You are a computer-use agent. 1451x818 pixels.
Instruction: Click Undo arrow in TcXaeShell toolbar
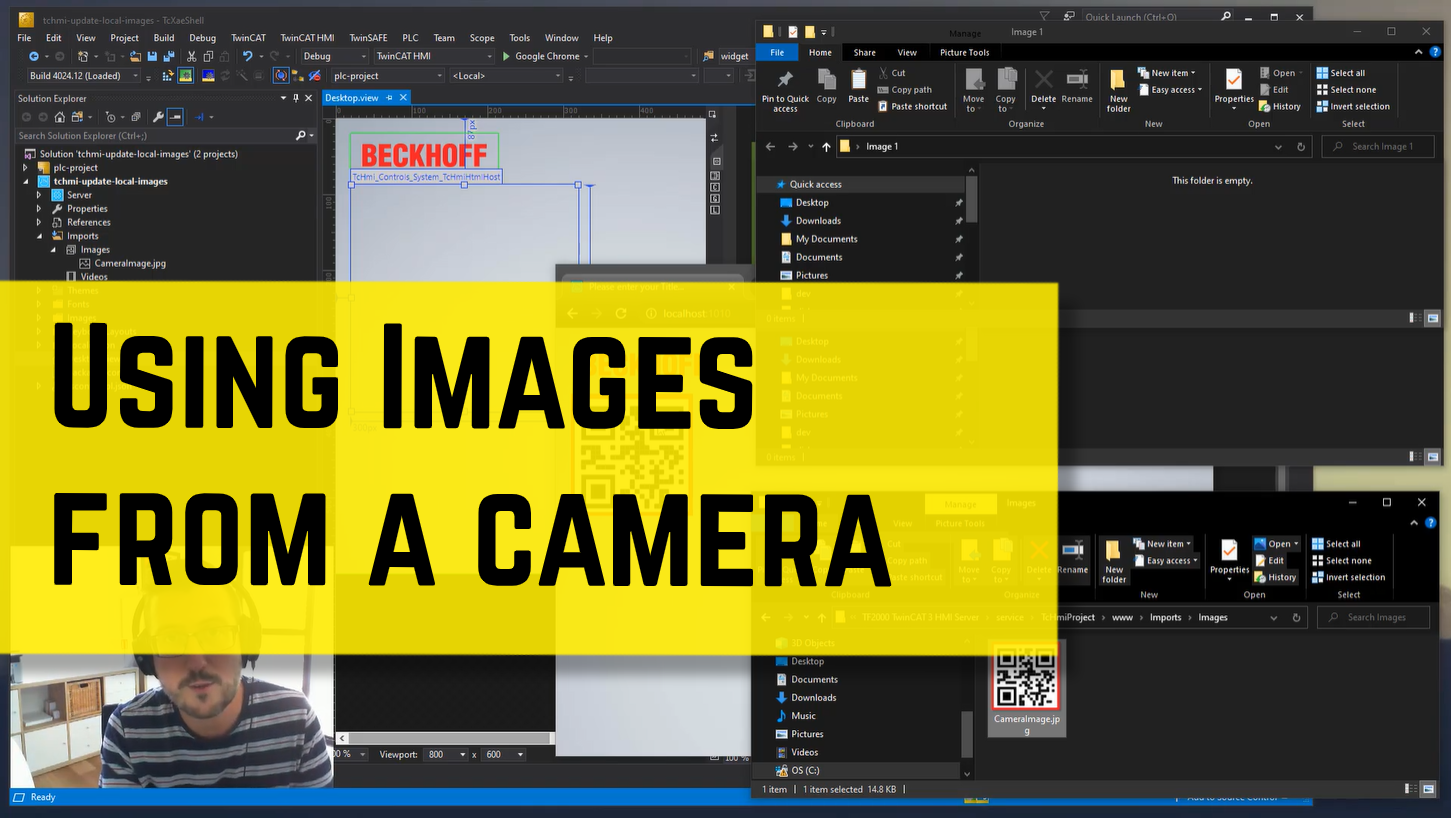click(247, 56)
